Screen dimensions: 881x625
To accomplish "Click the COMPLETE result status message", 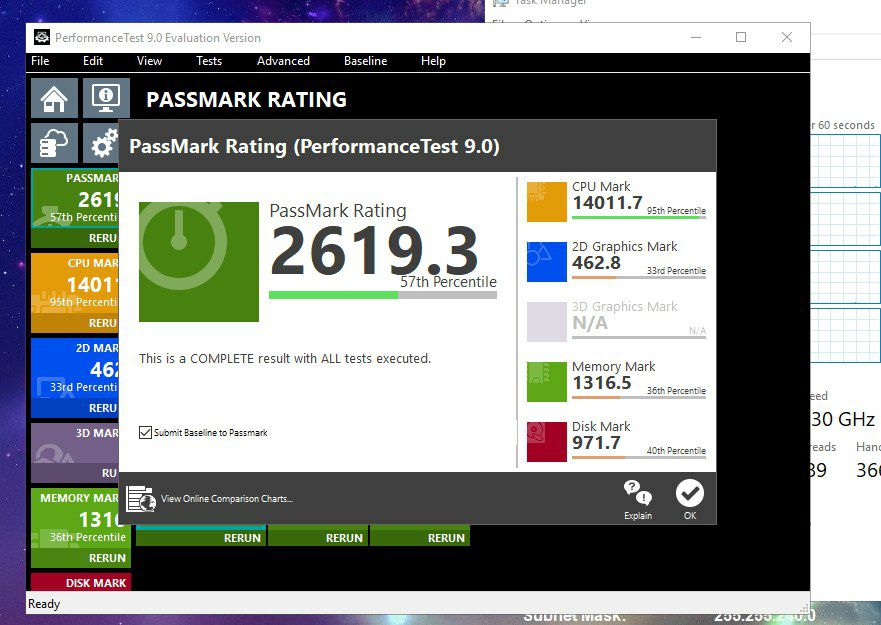I will [285, 359].
